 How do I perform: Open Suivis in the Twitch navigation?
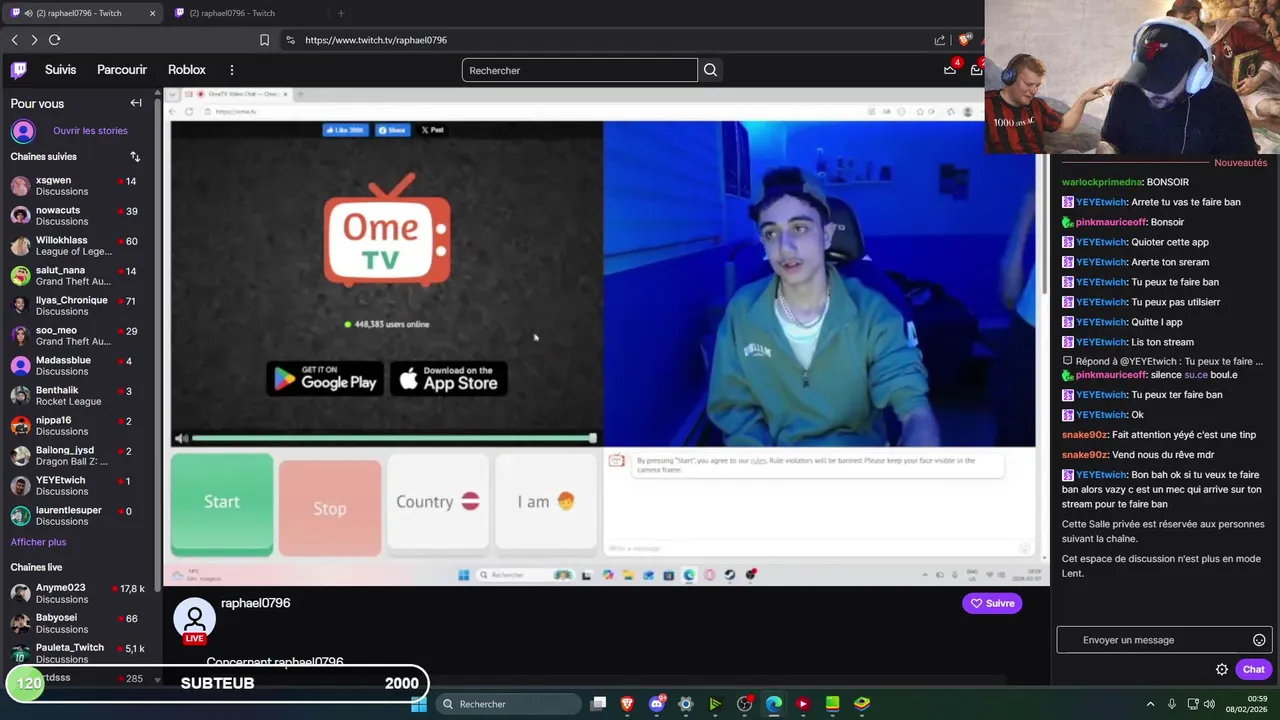click(x=60, y=70)
